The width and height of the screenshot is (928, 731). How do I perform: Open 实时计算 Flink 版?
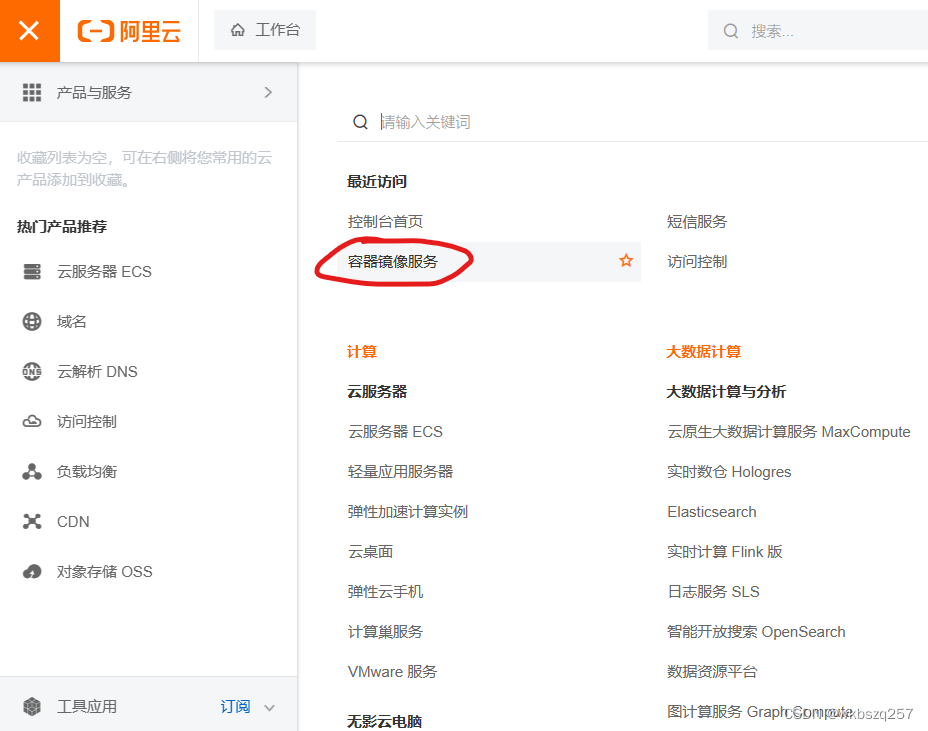pos(724,552)
